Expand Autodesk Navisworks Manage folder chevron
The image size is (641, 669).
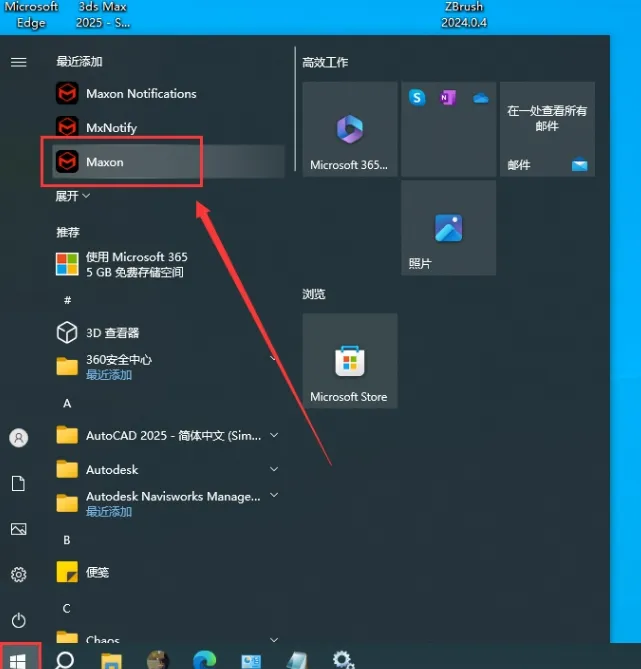pyautogui.click(x=274, y=495)
